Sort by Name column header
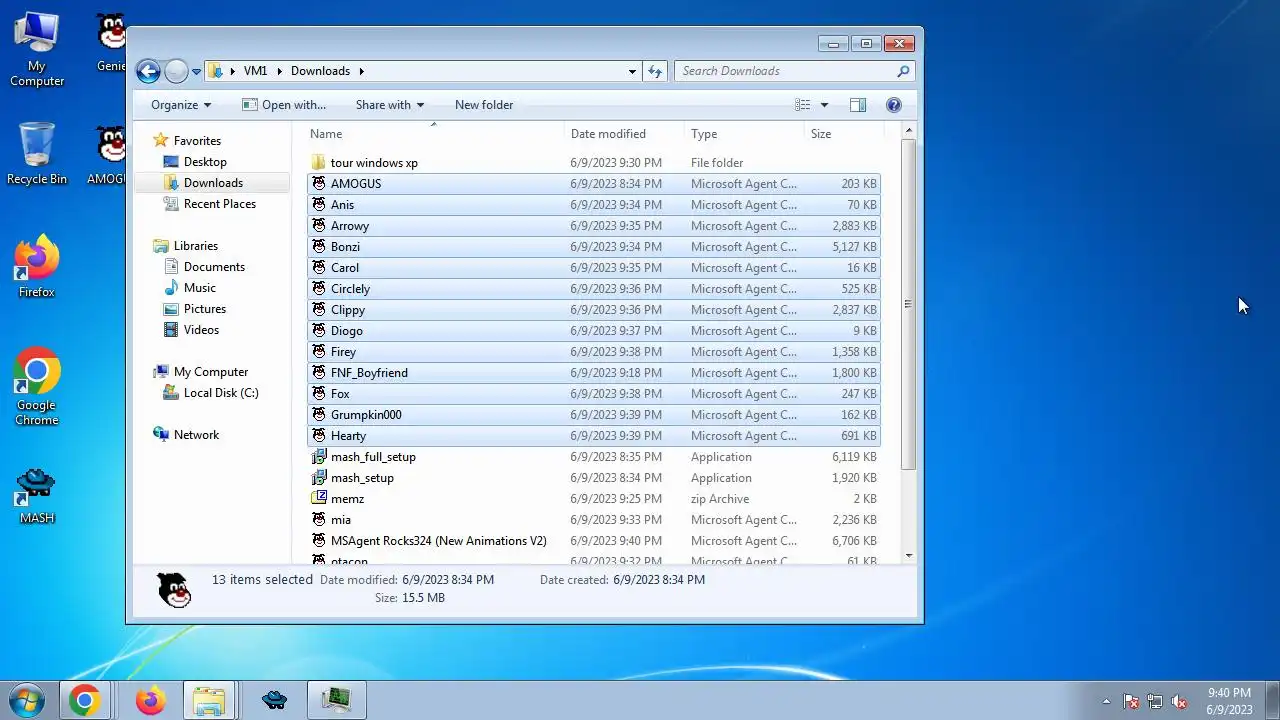This screenshot has width=1280, height=720. click(x=326, y=134)
